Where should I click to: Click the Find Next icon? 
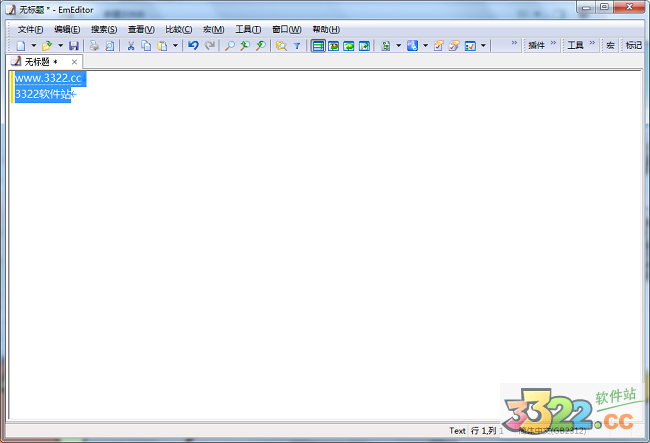(260, 46)
